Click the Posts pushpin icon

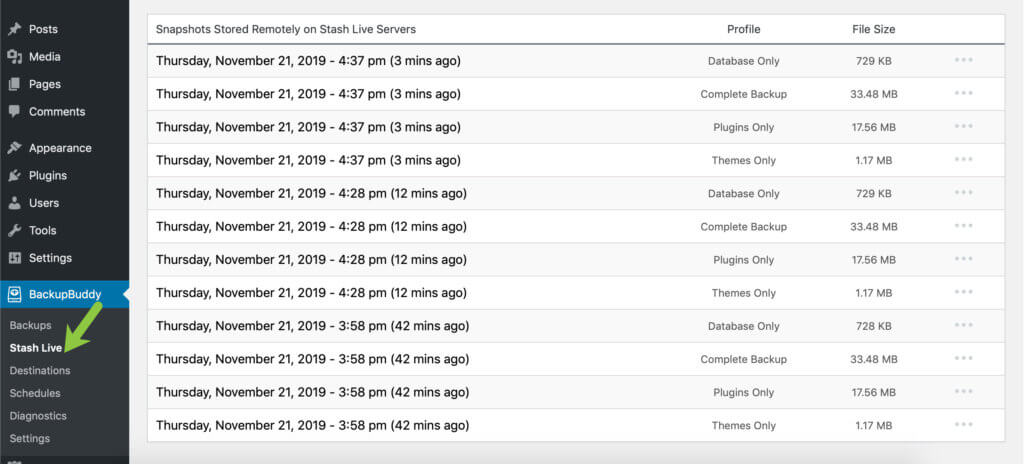tap(14, 29)
